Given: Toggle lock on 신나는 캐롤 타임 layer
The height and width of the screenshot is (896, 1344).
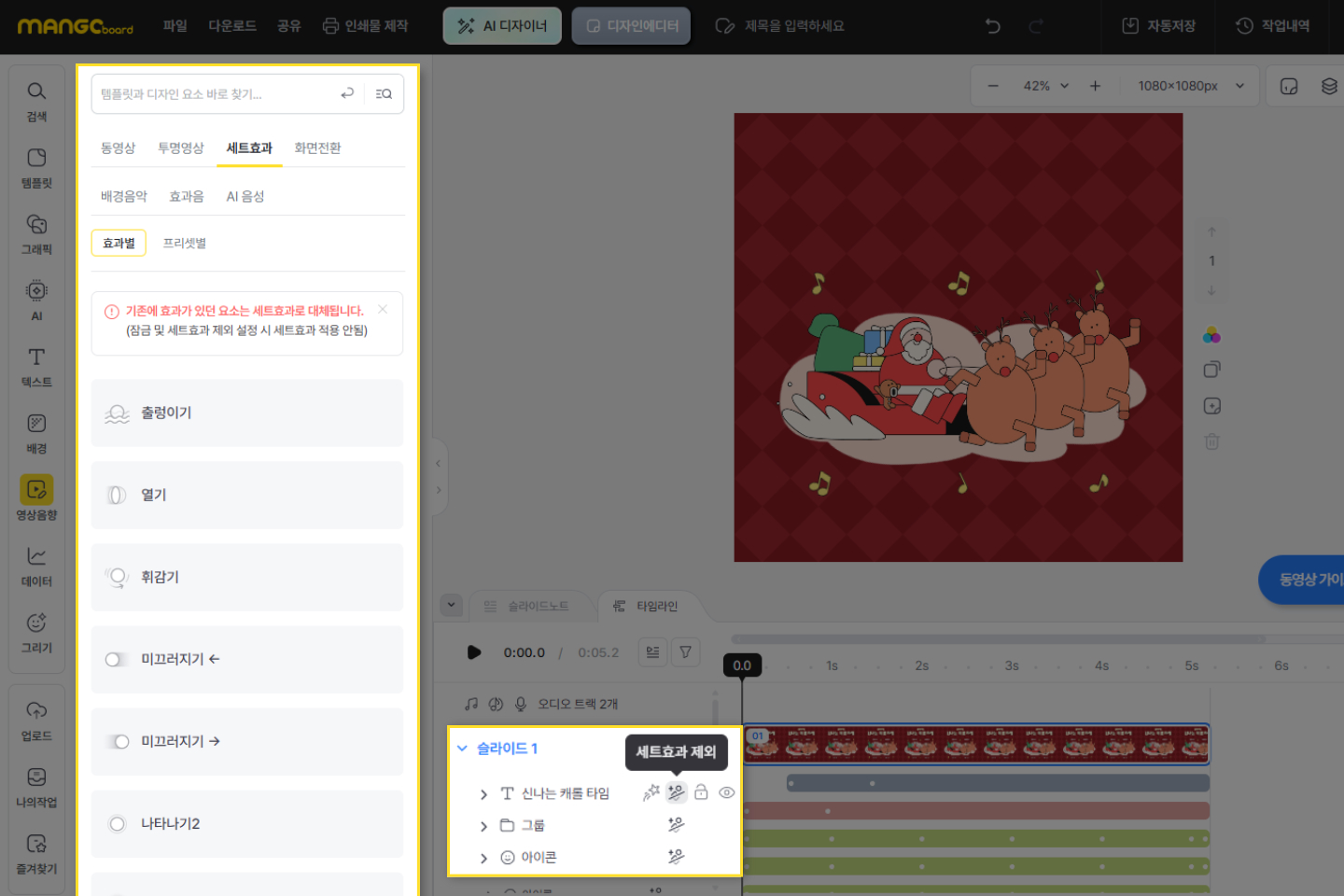Looking at the screenshot, I should pyautogui.click(x=701, y=792).
